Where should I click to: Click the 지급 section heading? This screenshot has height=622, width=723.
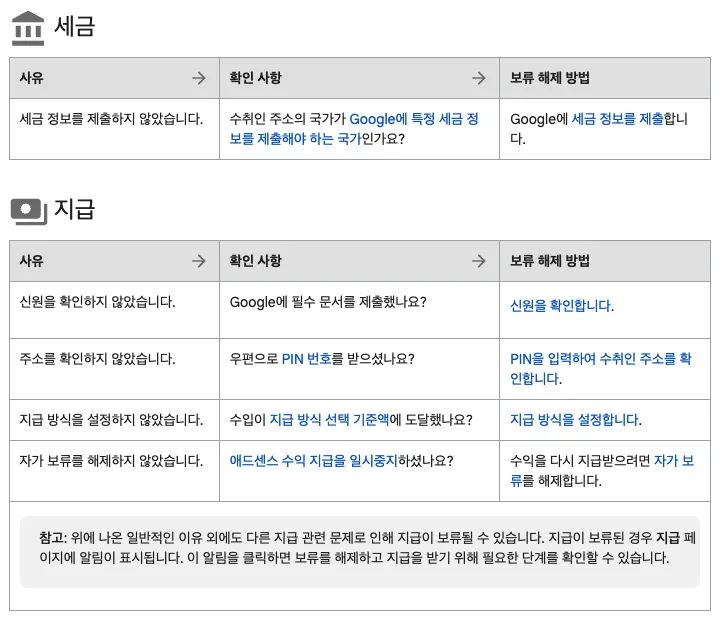75,209
